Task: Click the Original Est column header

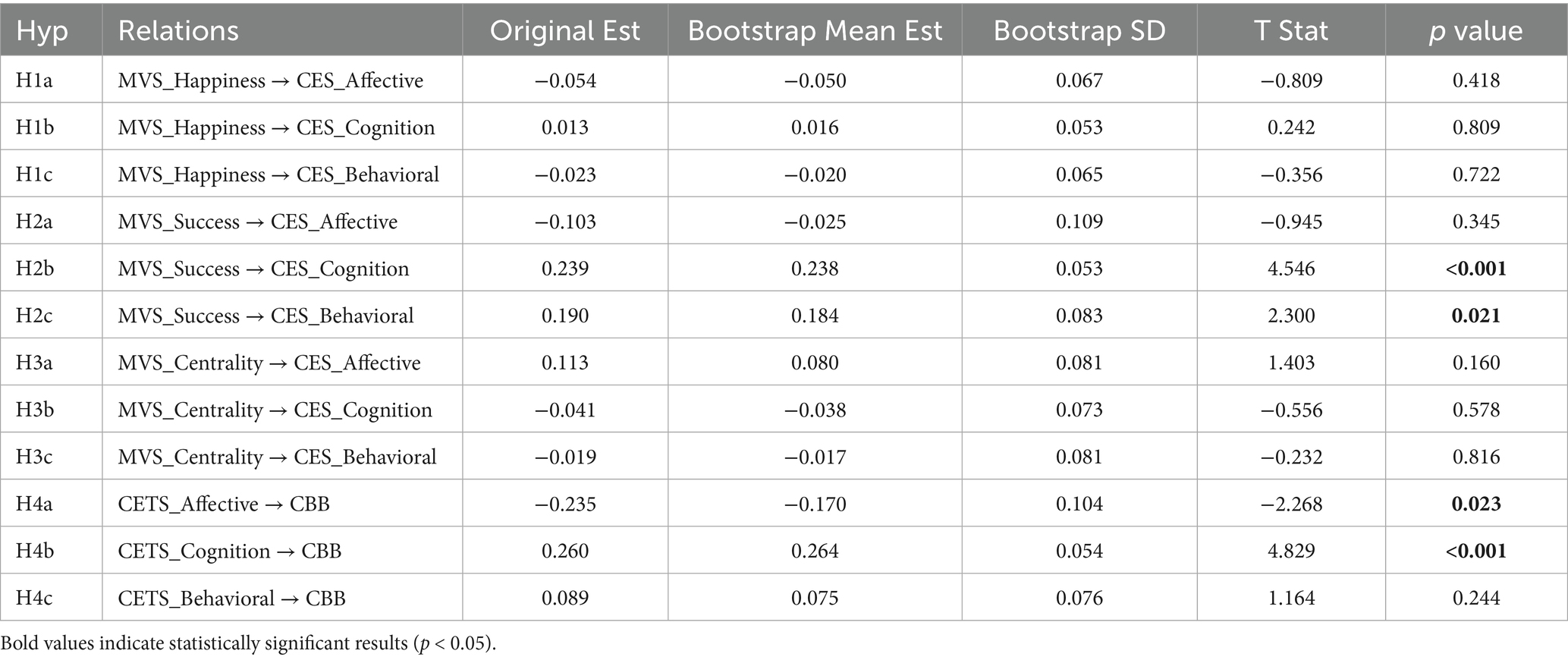Action: [x=564, y=31]
